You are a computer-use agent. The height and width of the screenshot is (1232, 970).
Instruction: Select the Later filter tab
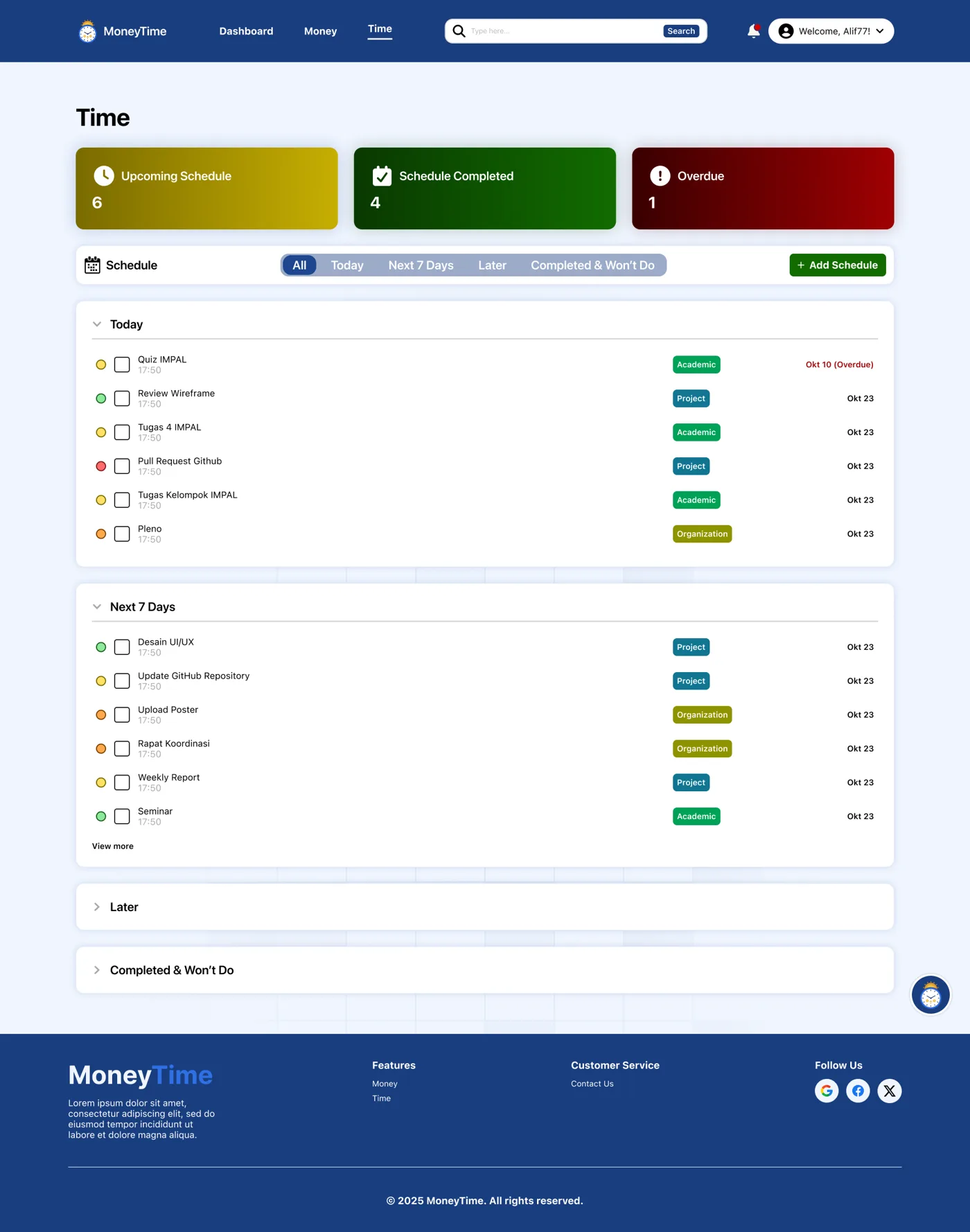tap(492, 265)
